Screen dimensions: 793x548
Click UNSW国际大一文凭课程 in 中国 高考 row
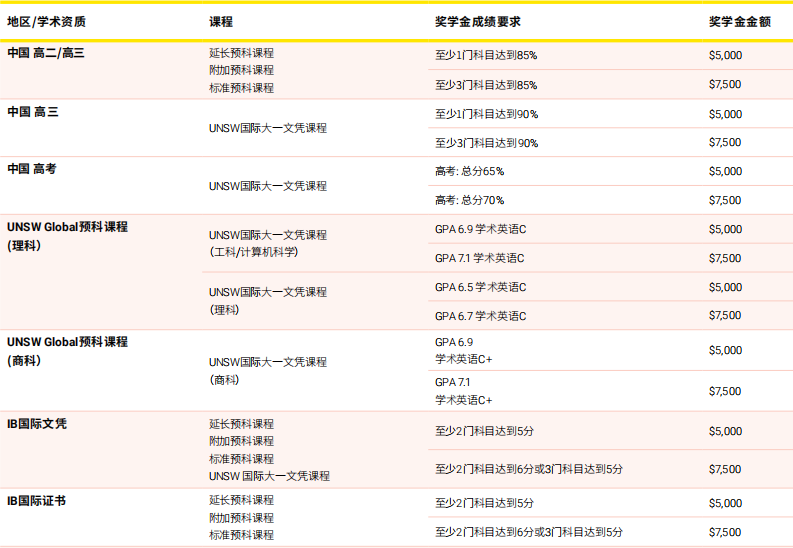[x=268, y=186]
